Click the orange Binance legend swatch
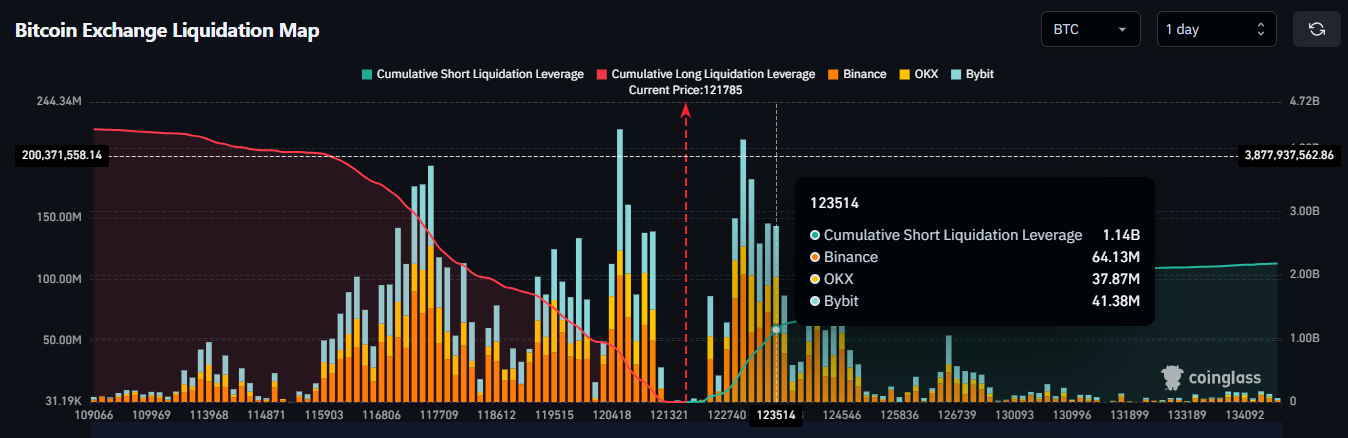 (x=833, y=74)
